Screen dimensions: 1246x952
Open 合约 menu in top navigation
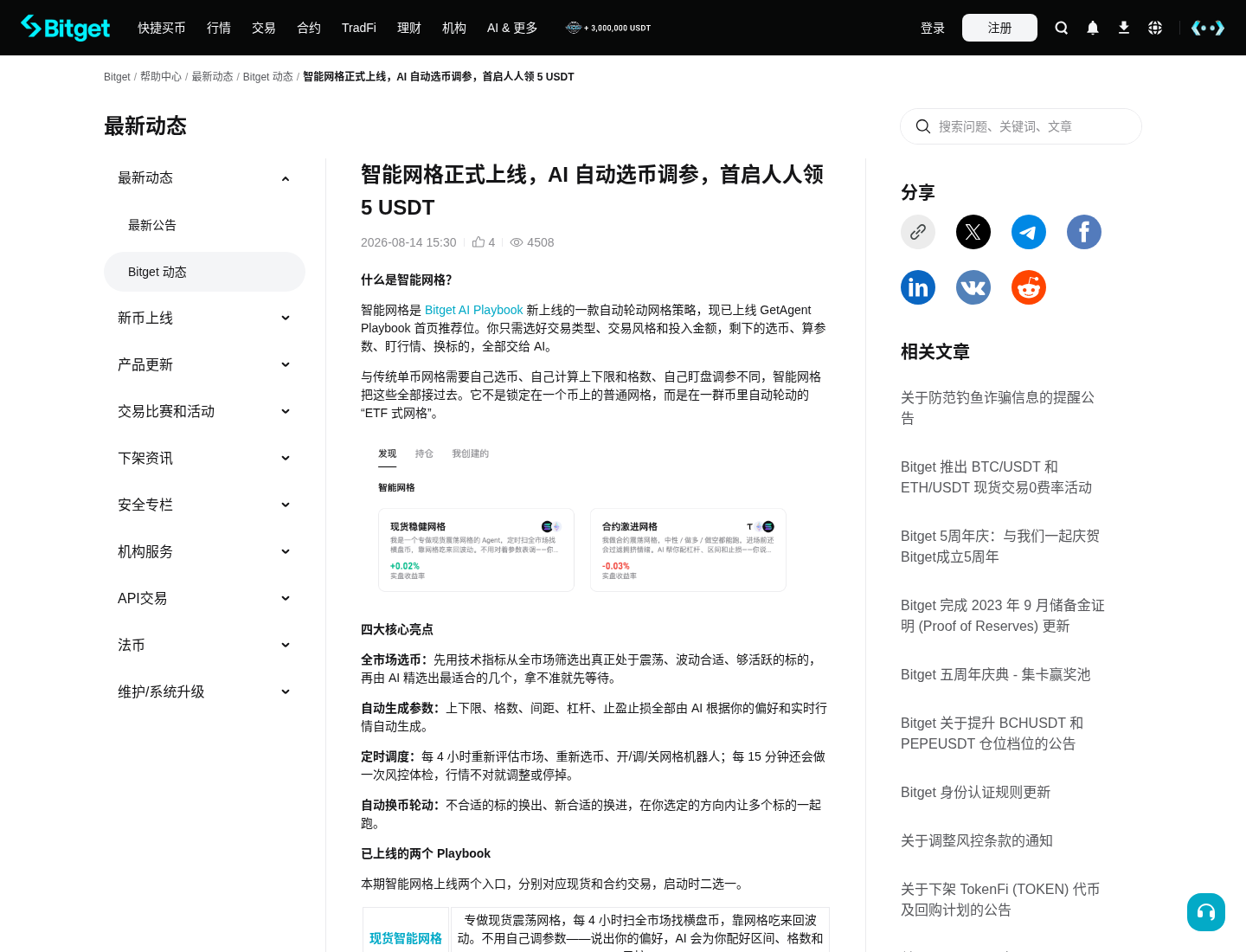click(309, 28)
